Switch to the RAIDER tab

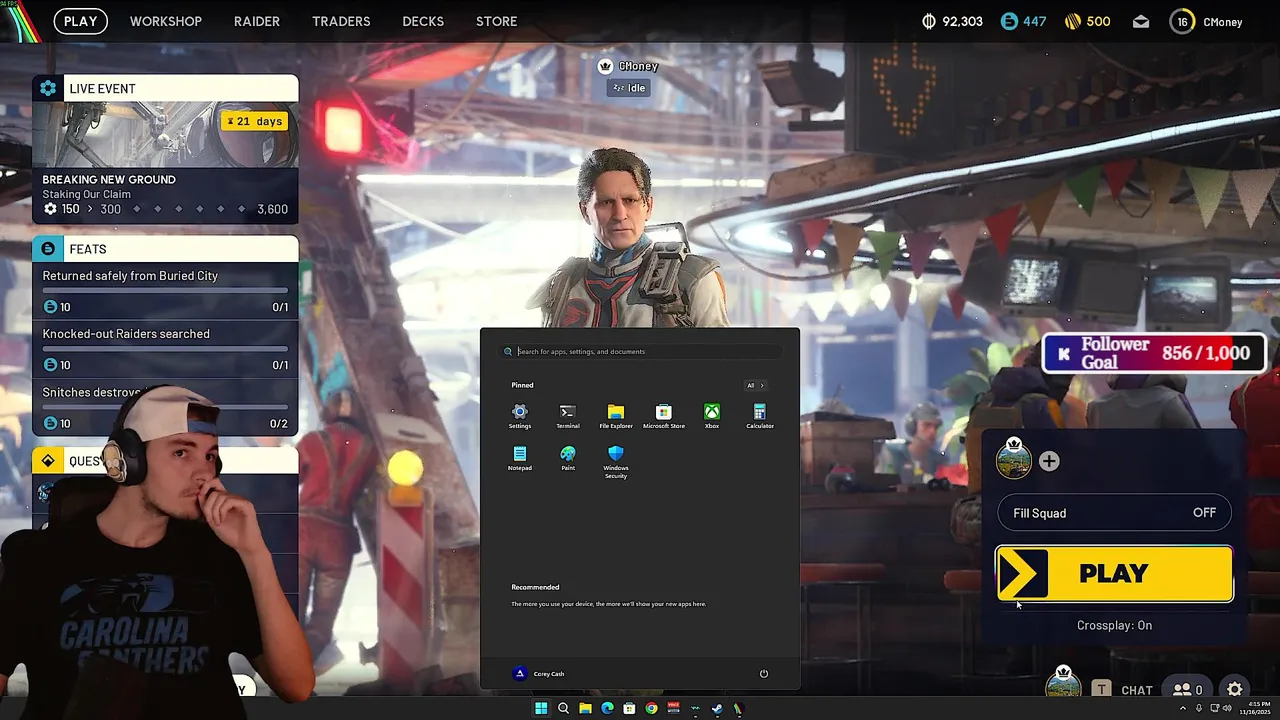point(257,21)
